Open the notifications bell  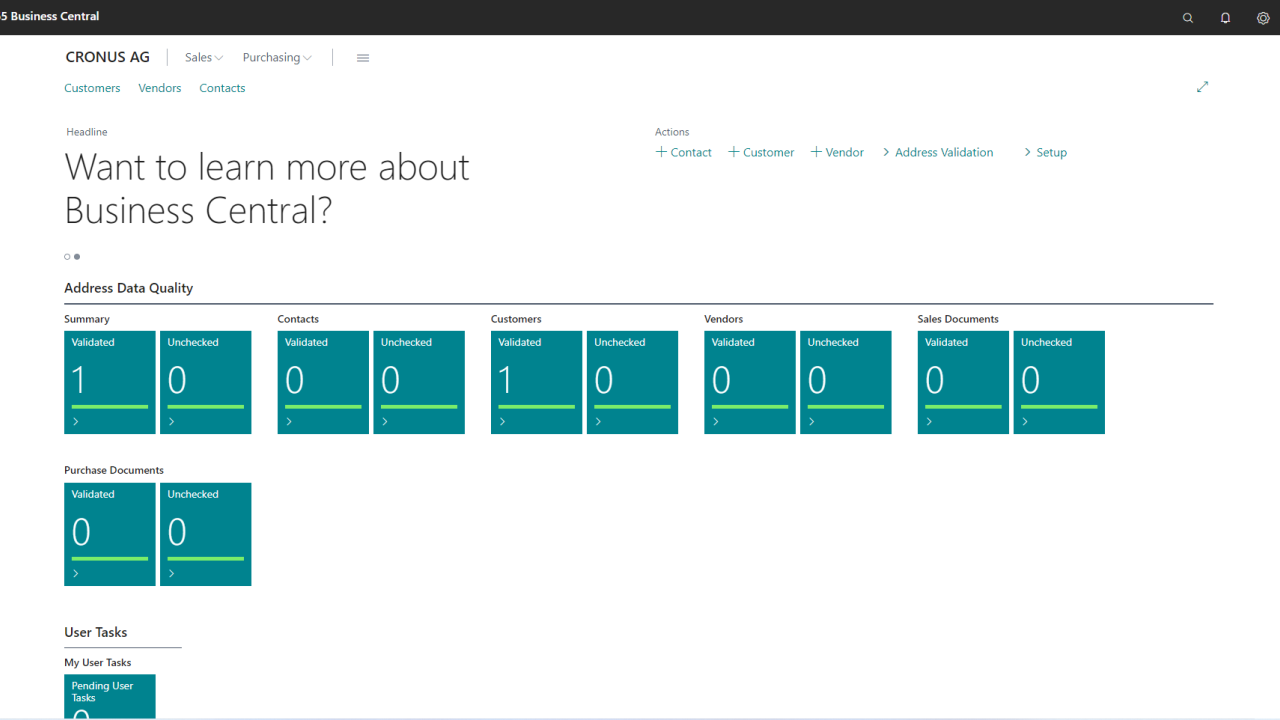(x=1225, y=18)
